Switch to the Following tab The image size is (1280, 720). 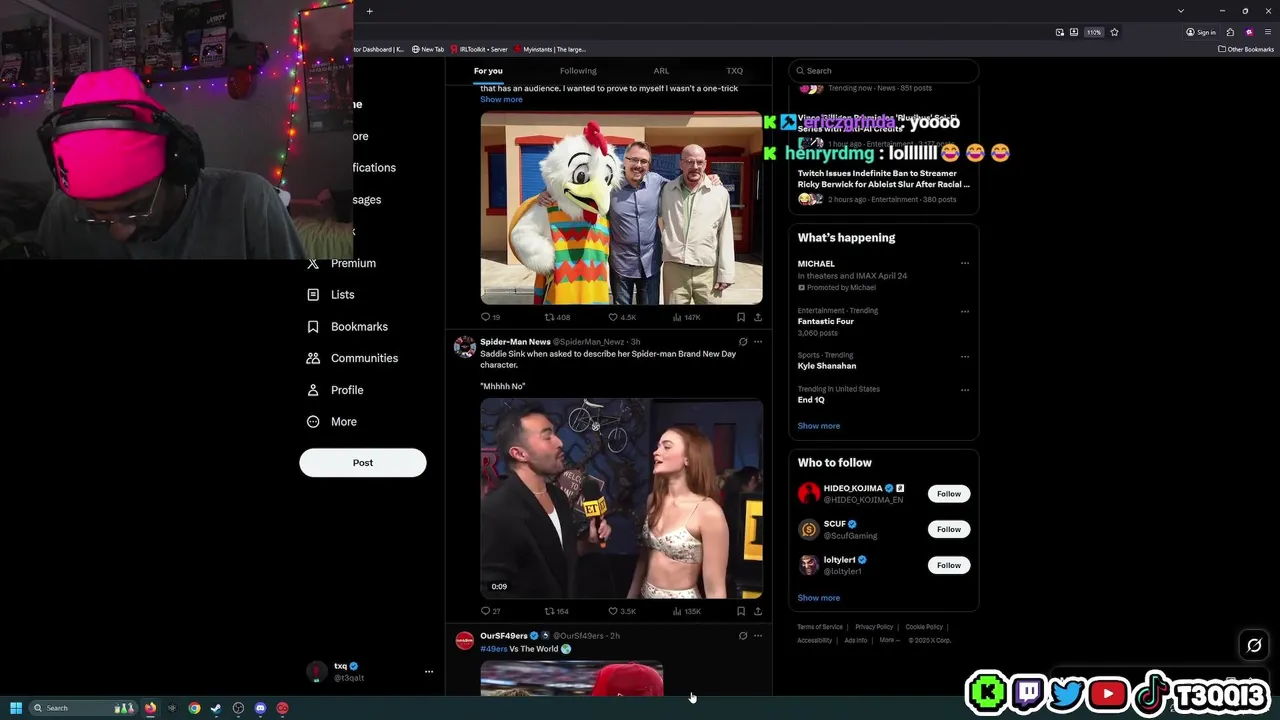[x=578, y=71]
